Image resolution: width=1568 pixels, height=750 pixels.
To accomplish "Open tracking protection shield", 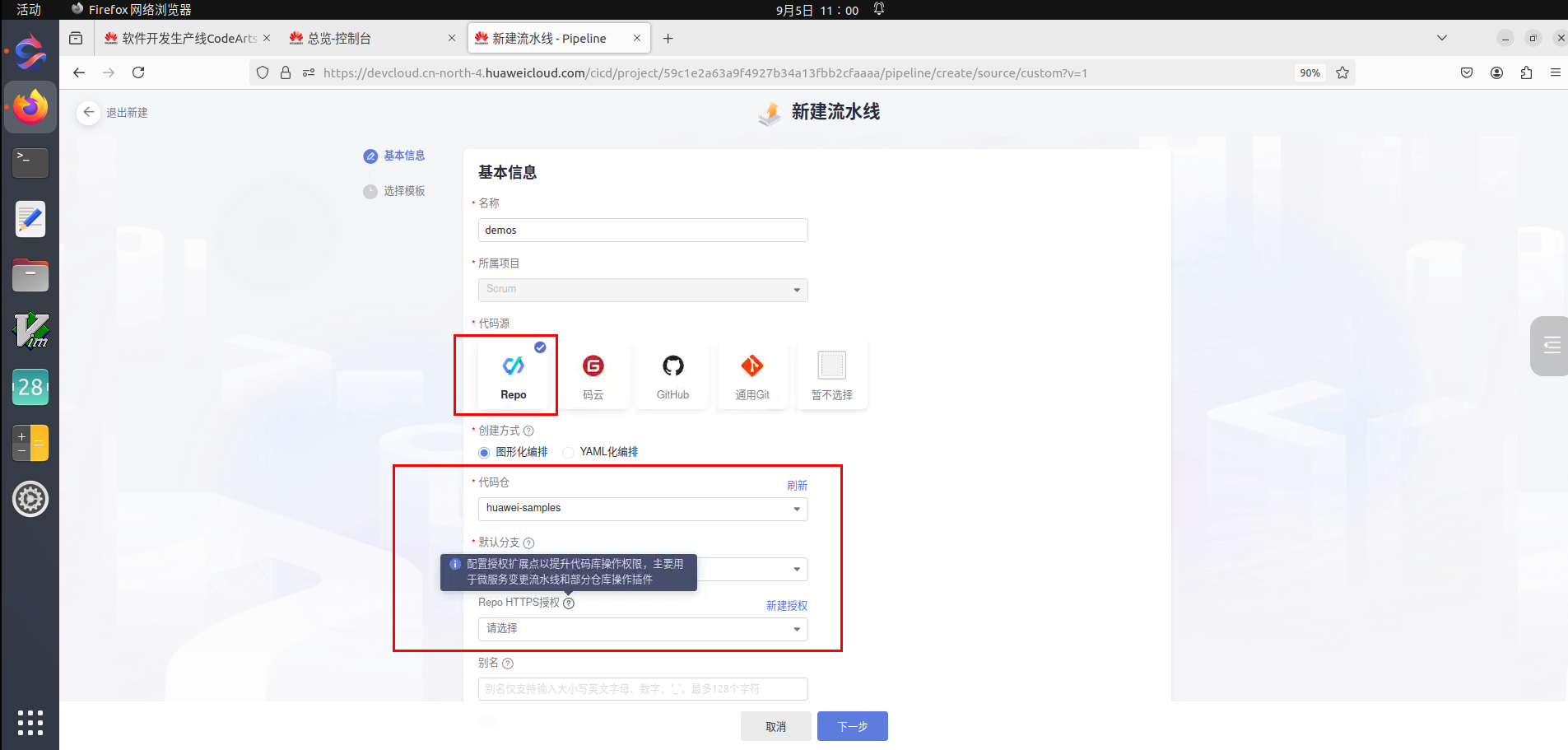I will (263, 72).
